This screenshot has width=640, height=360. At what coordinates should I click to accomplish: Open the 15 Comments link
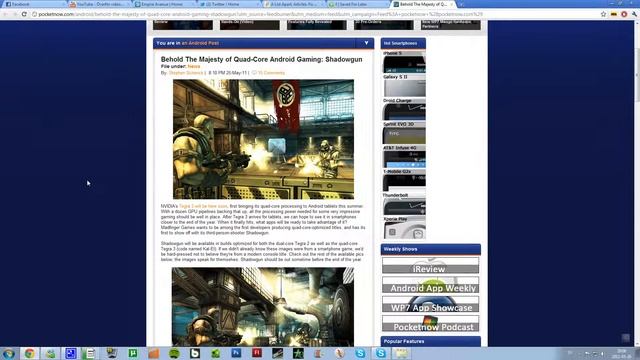point(271,73)
